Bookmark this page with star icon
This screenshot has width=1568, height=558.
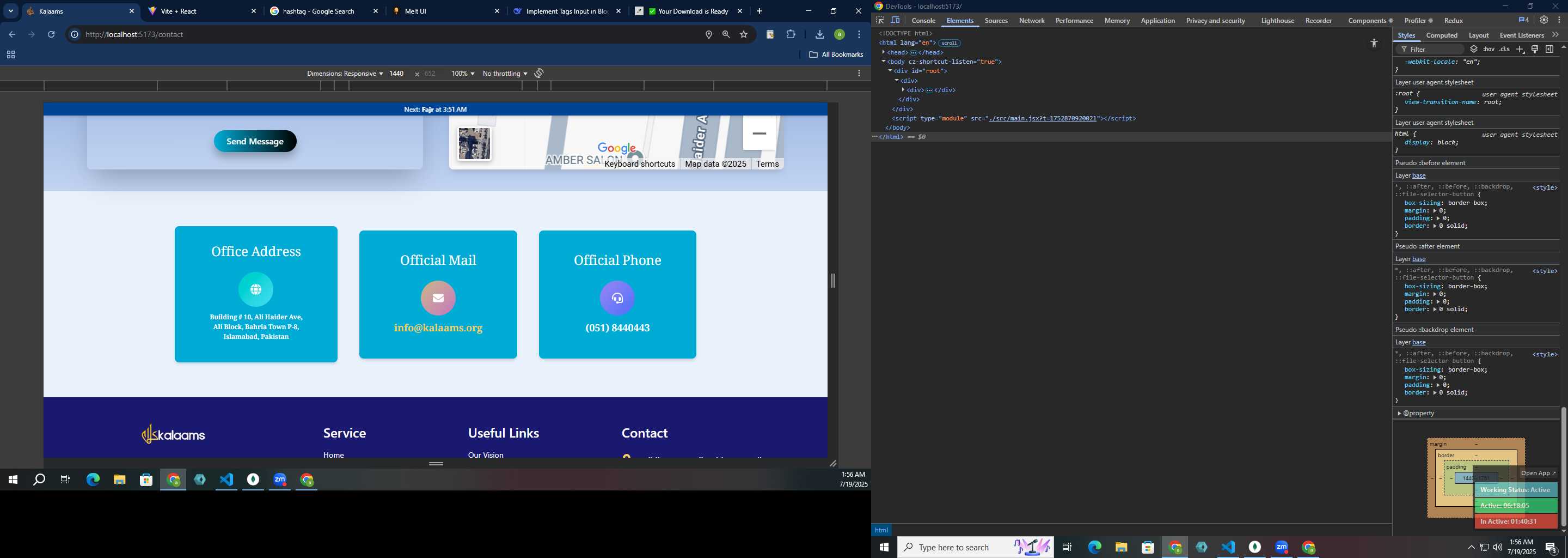(743, 35)
